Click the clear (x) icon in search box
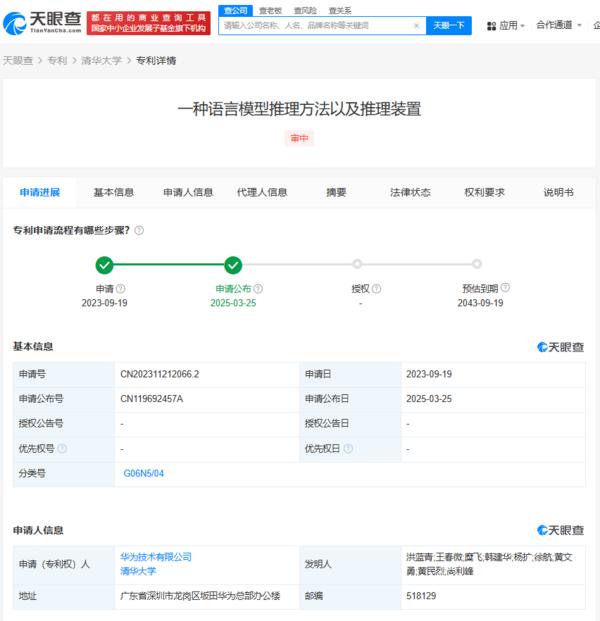This screenshot has height=621, width=600. point(416,25)
